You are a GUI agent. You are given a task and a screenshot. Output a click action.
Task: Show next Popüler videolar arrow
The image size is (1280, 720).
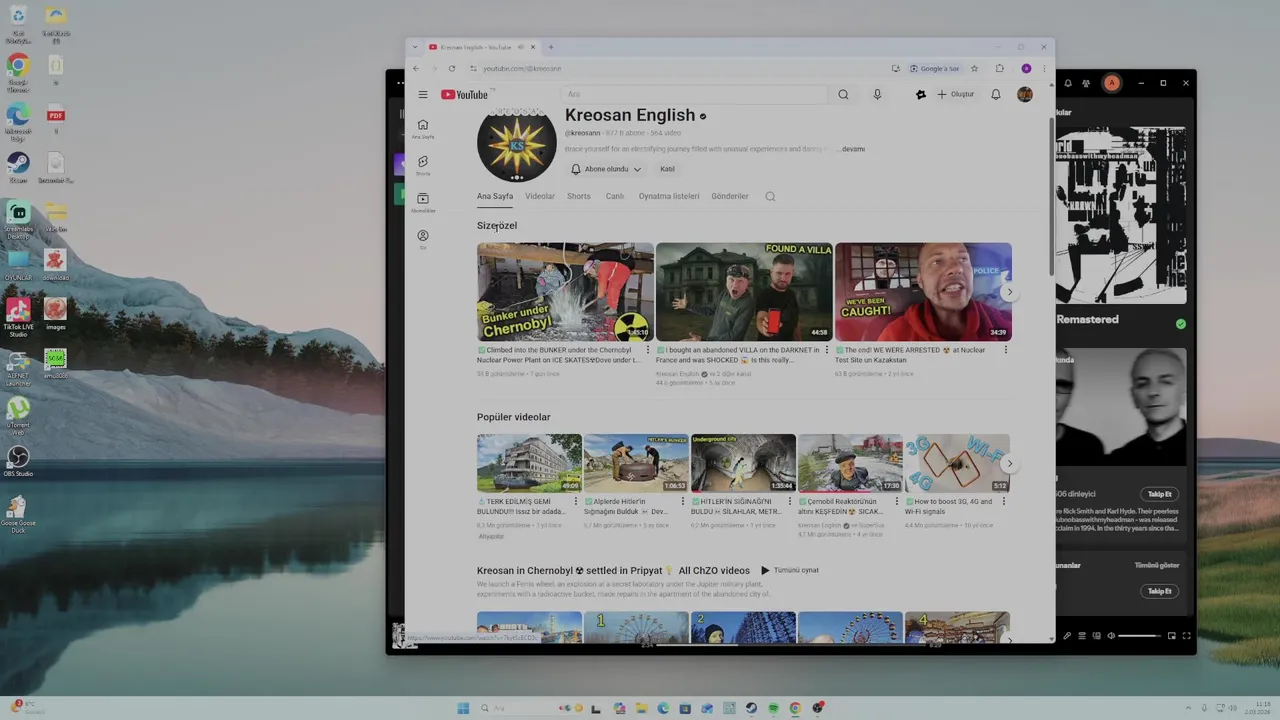(x=1009, y=464)
